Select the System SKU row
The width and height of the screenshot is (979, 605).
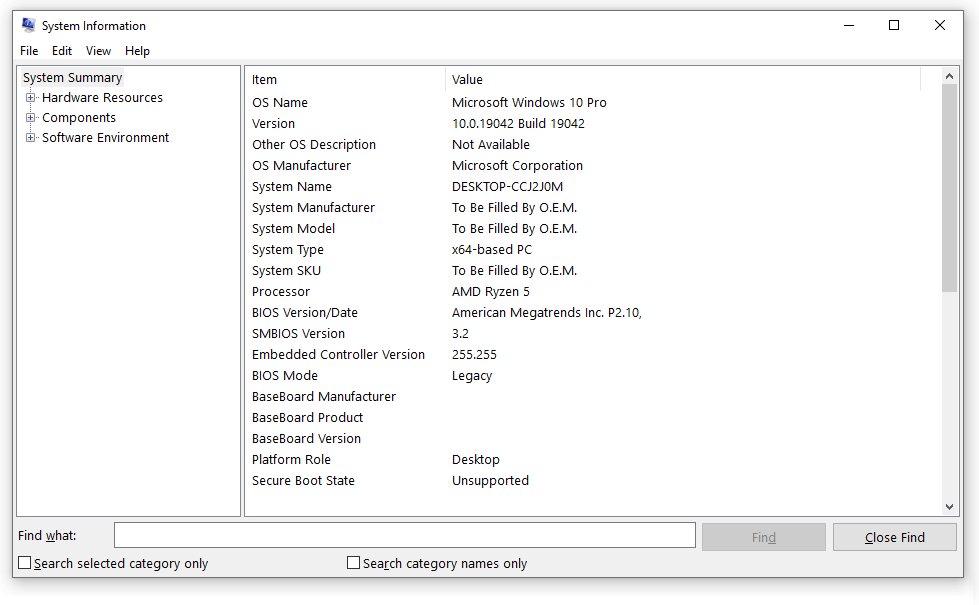tap(287, 271)
